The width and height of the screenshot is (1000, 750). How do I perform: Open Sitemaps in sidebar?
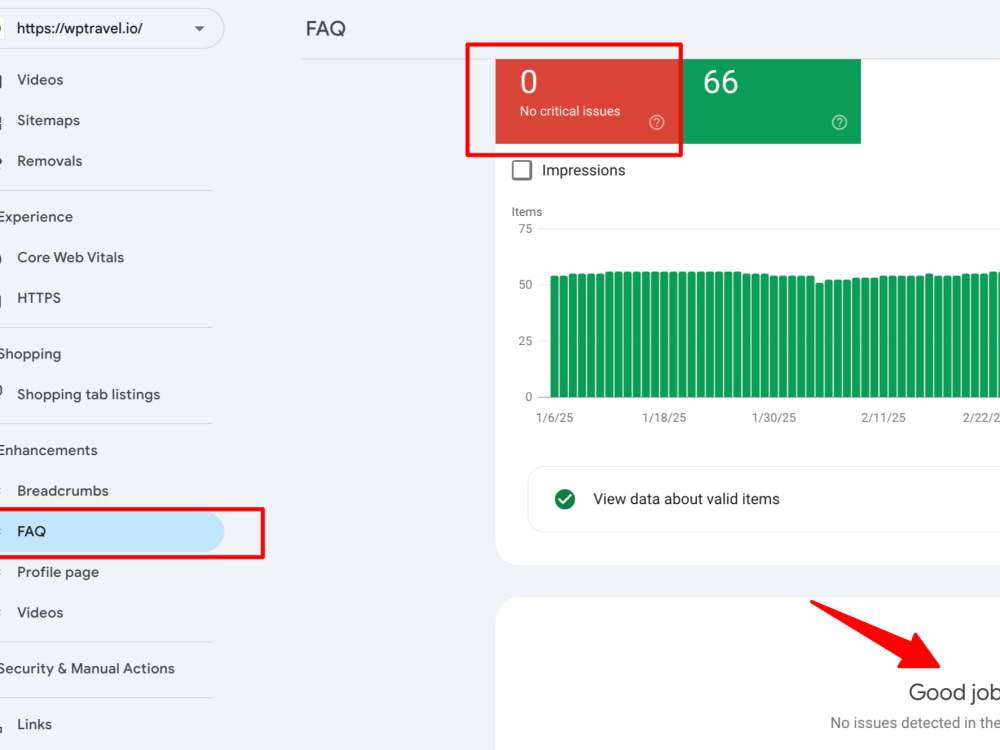point(48,121)
